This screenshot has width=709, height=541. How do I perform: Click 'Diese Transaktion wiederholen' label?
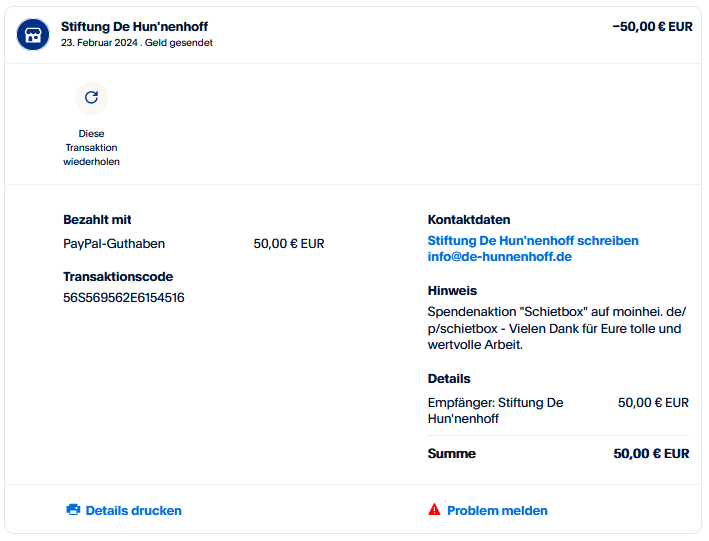(91, 147)
